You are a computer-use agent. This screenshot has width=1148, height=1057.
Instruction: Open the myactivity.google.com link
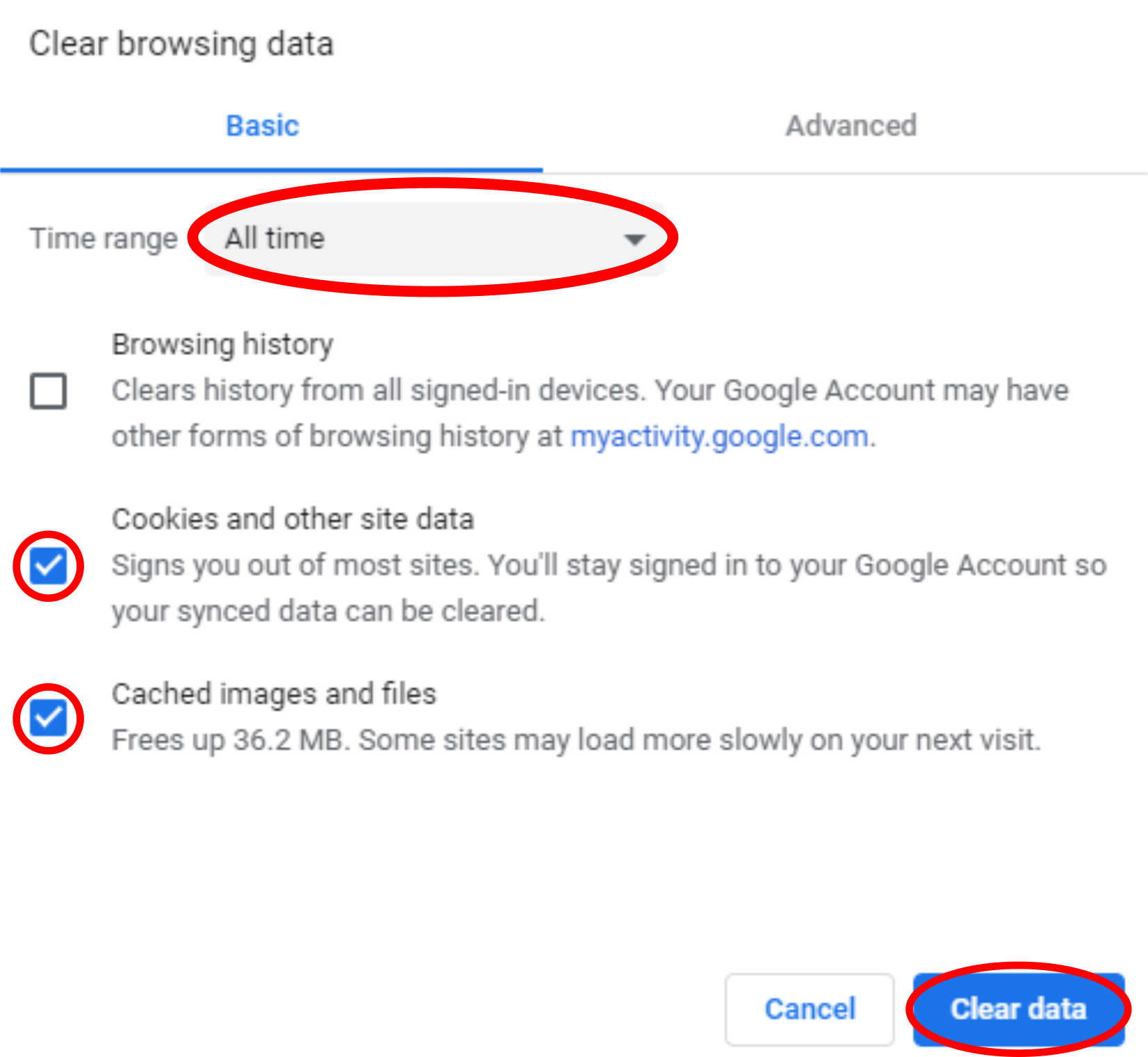719,436
